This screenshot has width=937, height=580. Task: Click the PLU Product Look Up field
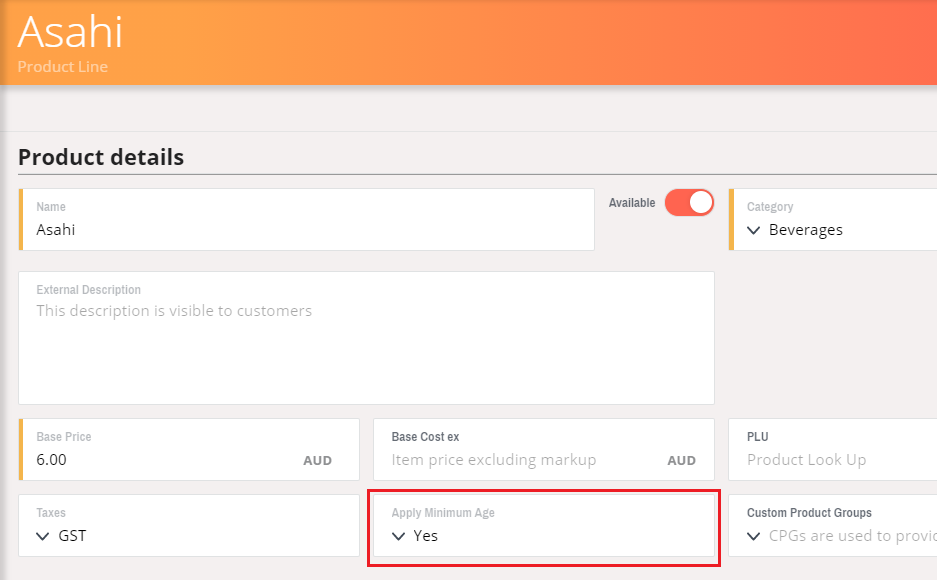click(x=833, y=449)
